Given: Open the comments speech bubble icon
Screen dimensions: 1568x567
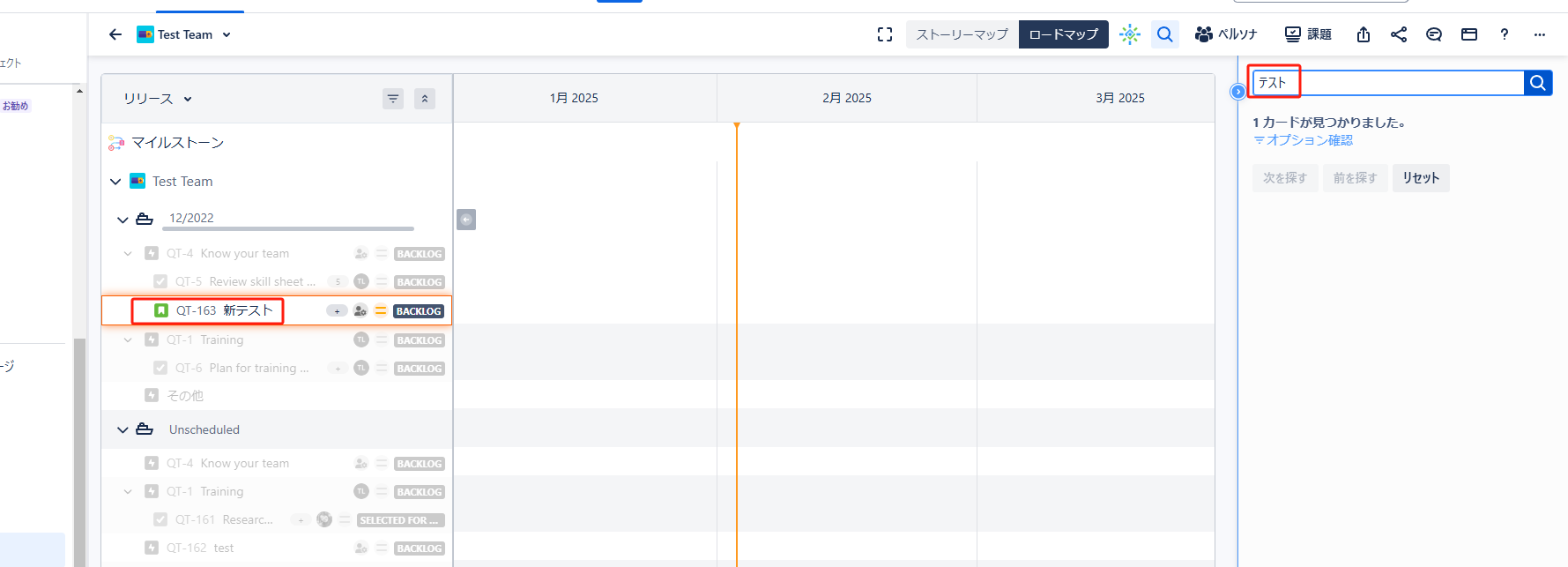Looking at the screenshot, I should point(1434,34).
